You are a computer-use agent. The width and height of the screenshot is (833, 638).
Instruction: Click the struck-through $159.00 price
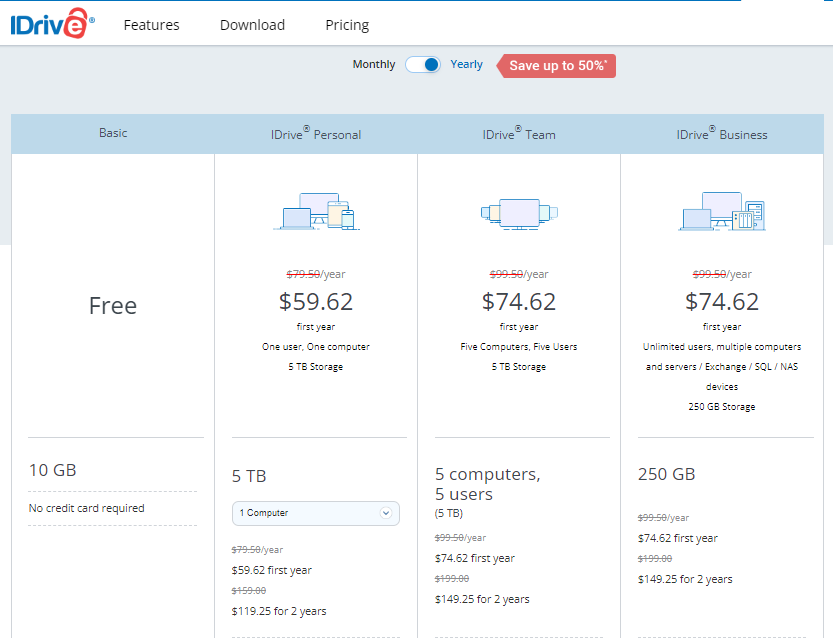(249, 591)
